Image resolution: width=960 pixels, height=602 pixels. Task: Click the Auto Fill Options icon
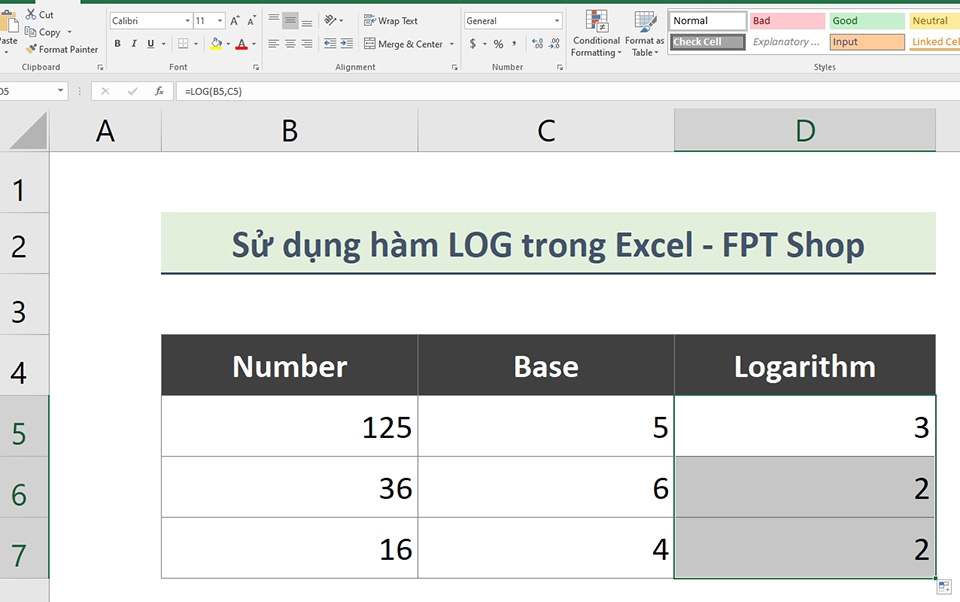pyautogui.click(x=944, y=587)
